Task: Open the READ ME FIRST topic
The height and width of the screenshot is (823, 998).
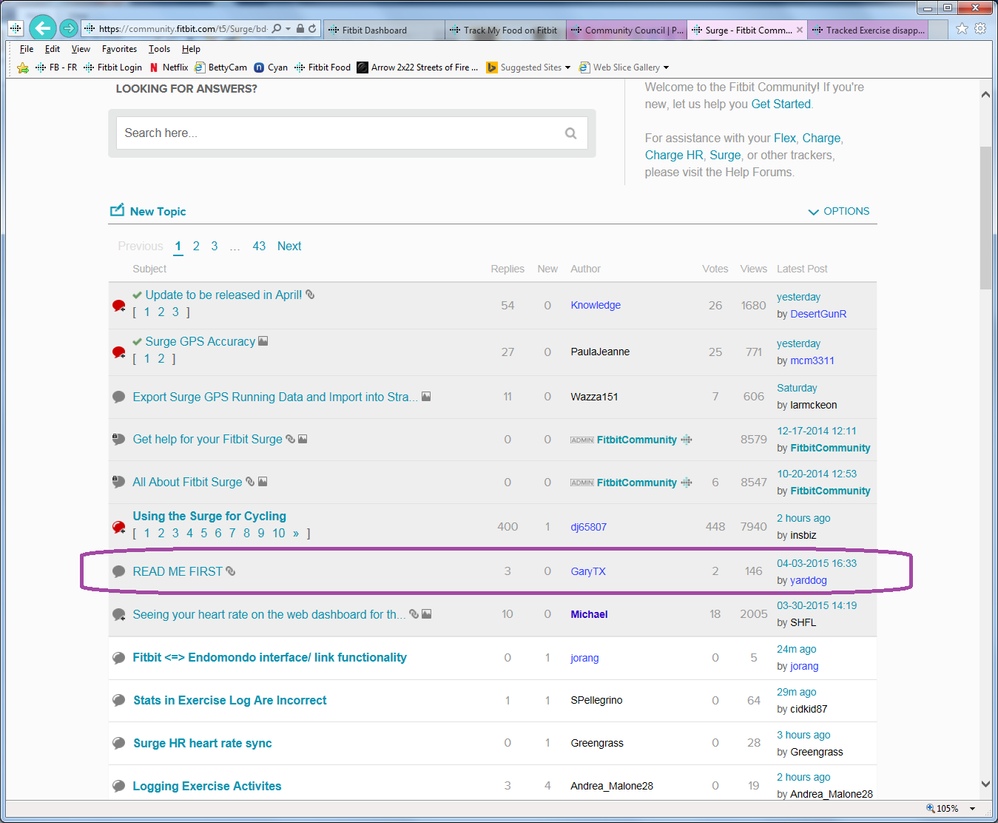Action: pos(178,572)
